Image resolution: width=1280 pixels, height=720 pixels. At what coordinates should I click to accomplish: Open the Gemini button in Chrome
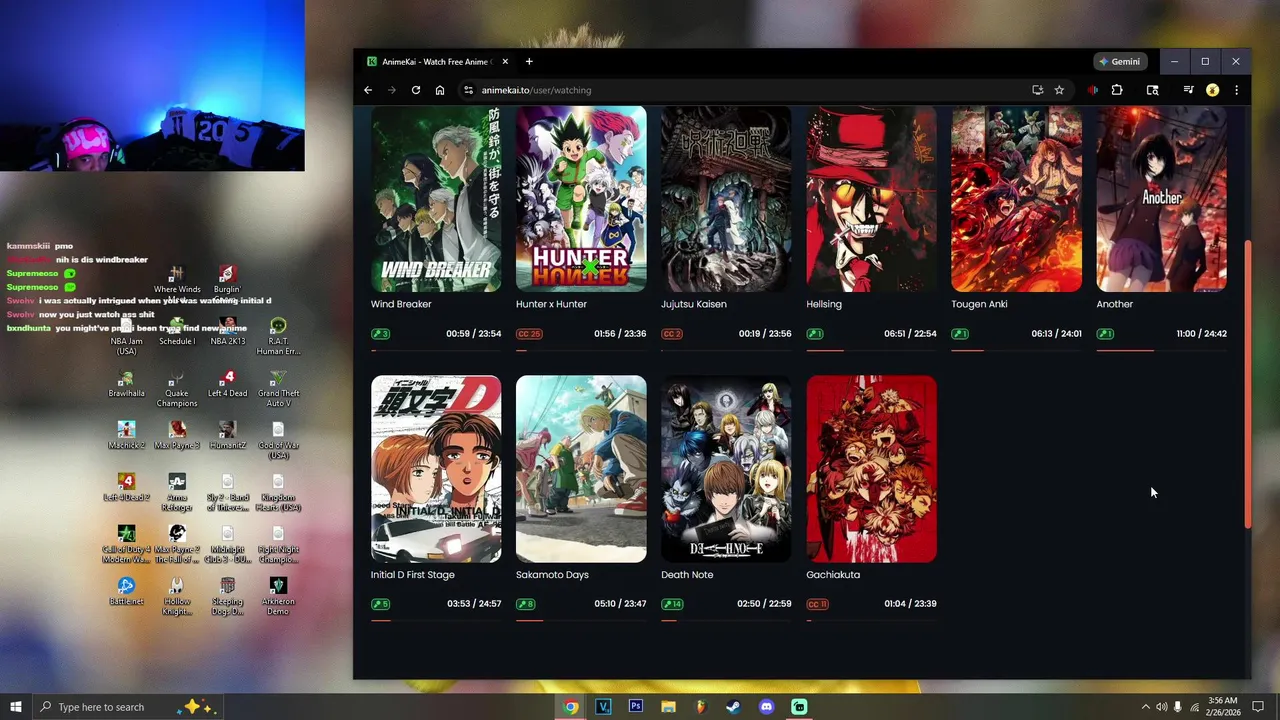tap(1119, 61)
